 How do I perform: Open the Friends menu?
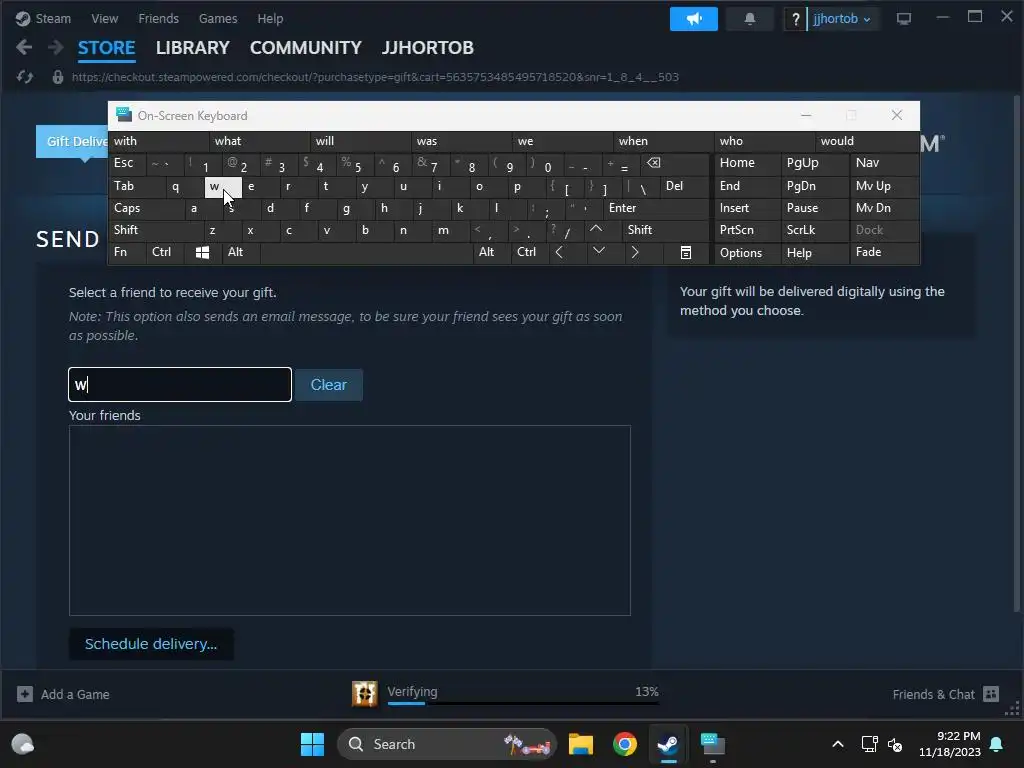click(x=158, y=18)
